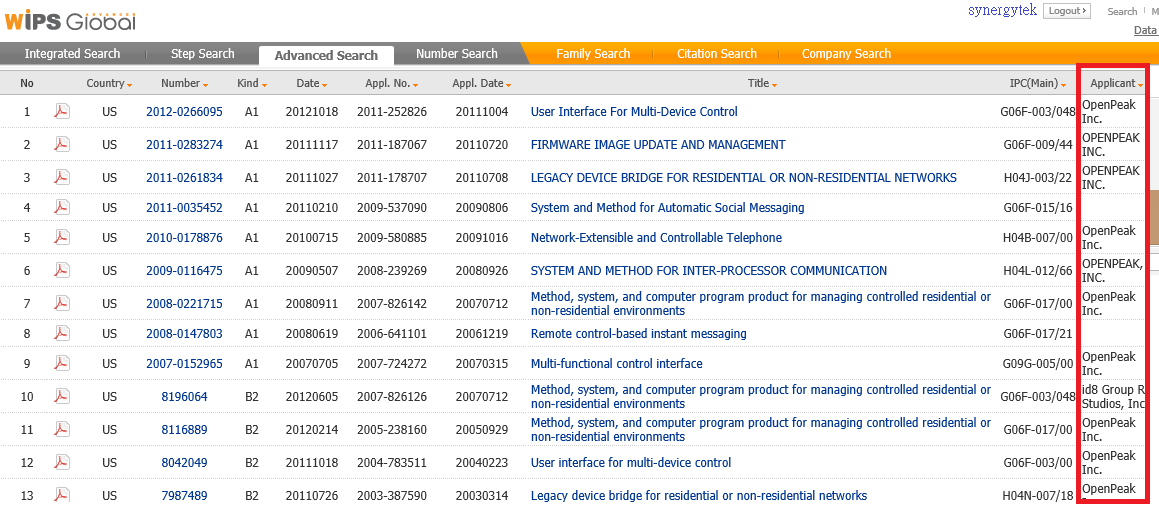
Task: Open PDF icon for patent 2011-0283274
Action: pyautogui.click(x=62, y=145)
